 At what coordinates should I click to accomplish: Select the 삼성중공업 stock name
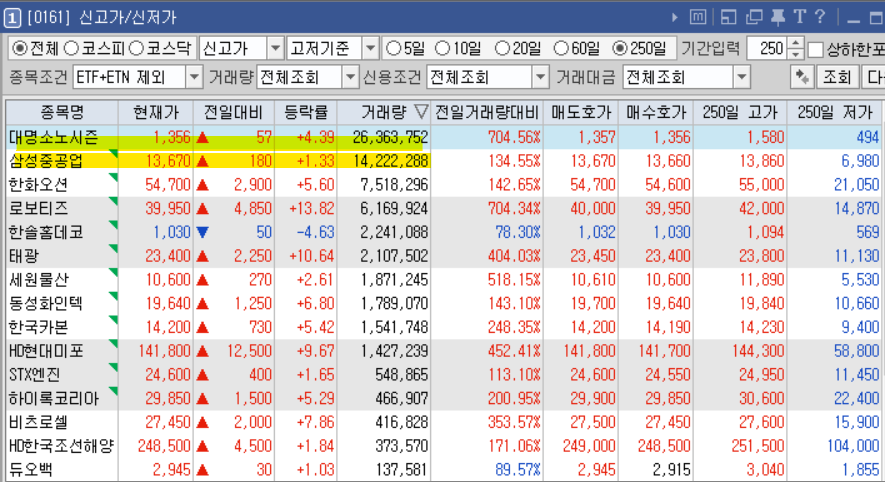tap(46, 161)
